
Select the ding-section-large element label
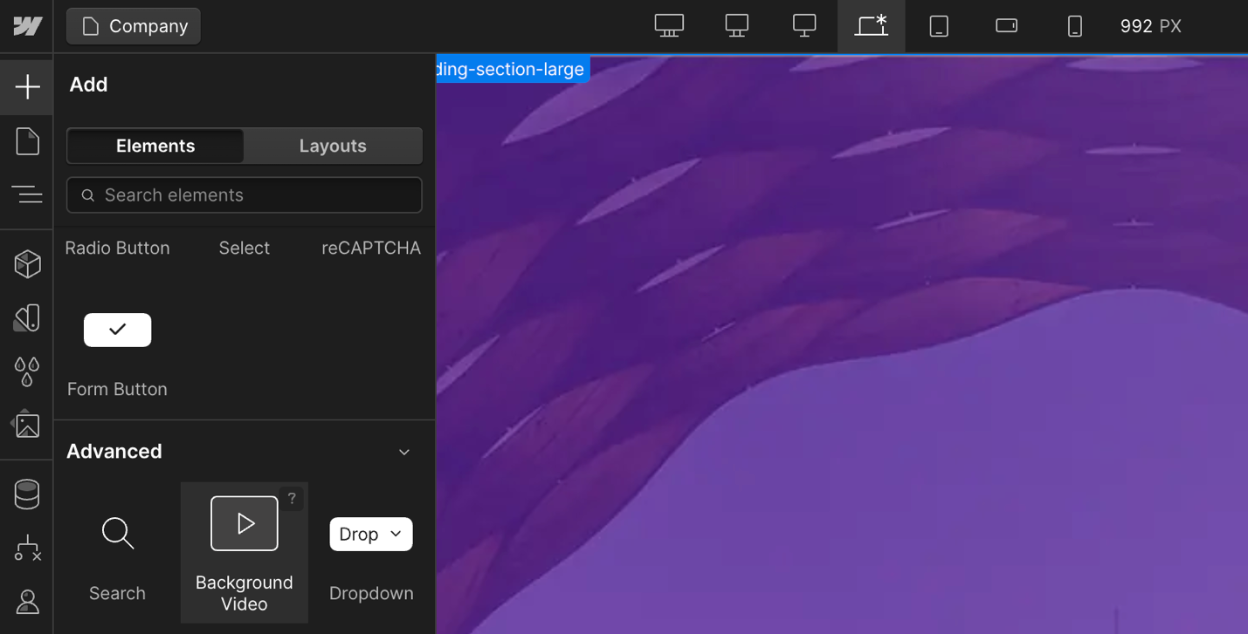512,70
